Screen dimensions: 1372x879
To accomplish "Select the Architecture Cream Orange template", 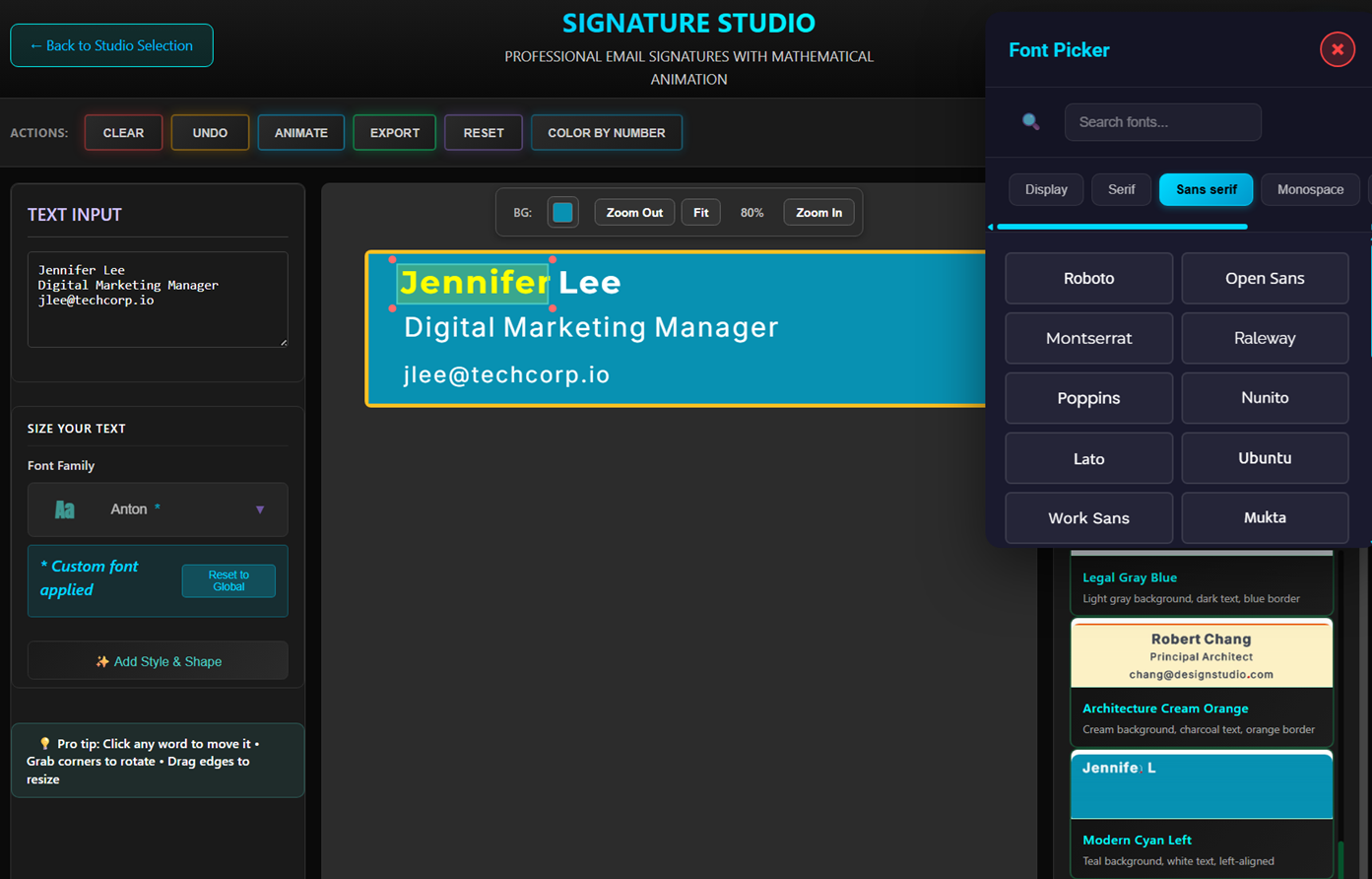I will (1201, 682).
